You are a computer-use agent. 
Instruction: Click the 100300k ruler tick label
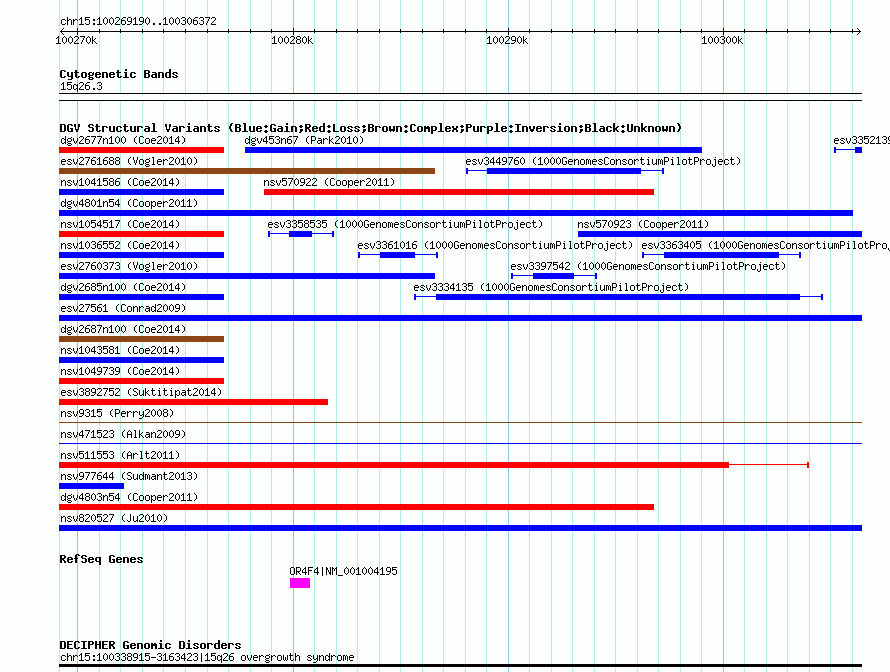click(x=722, y=40)
